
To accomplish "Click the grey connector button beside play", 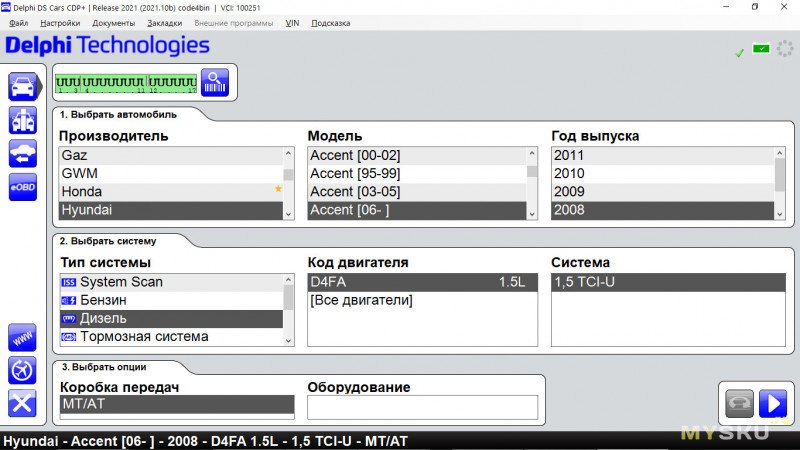I will tap(739, 404).
